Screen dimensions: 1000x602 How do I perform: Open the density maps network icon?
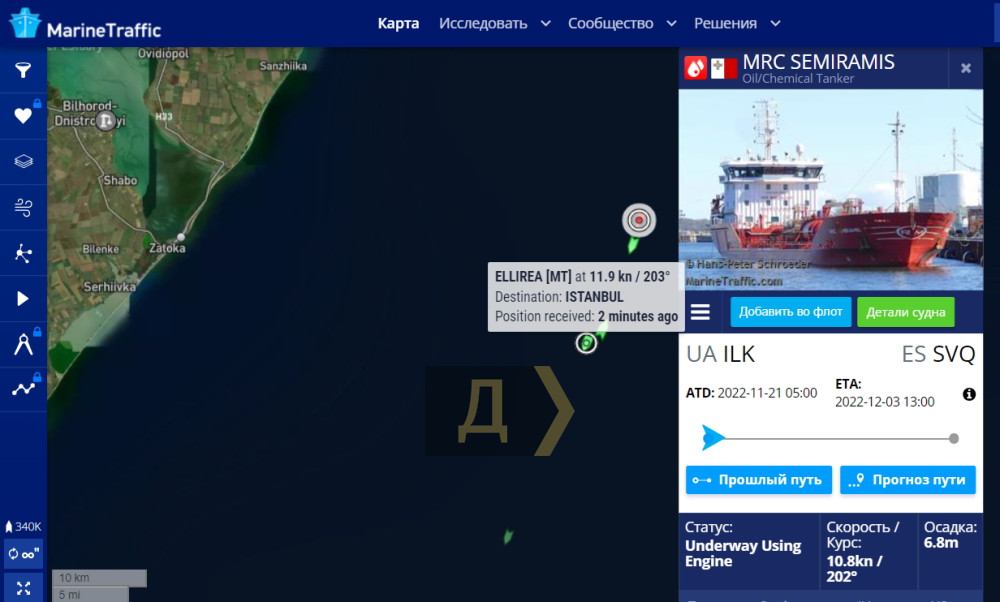[x=23, y=253]
